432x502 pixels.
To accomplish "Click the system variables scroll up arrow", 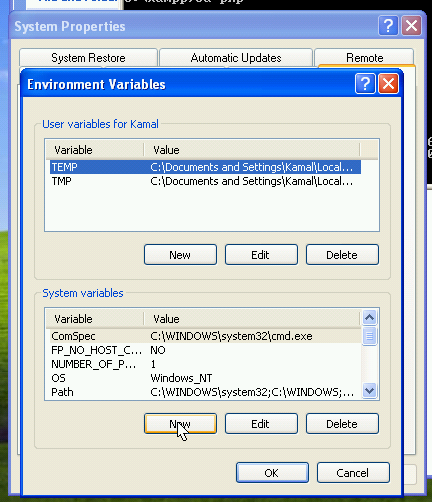I will click(x=370, y=318).
